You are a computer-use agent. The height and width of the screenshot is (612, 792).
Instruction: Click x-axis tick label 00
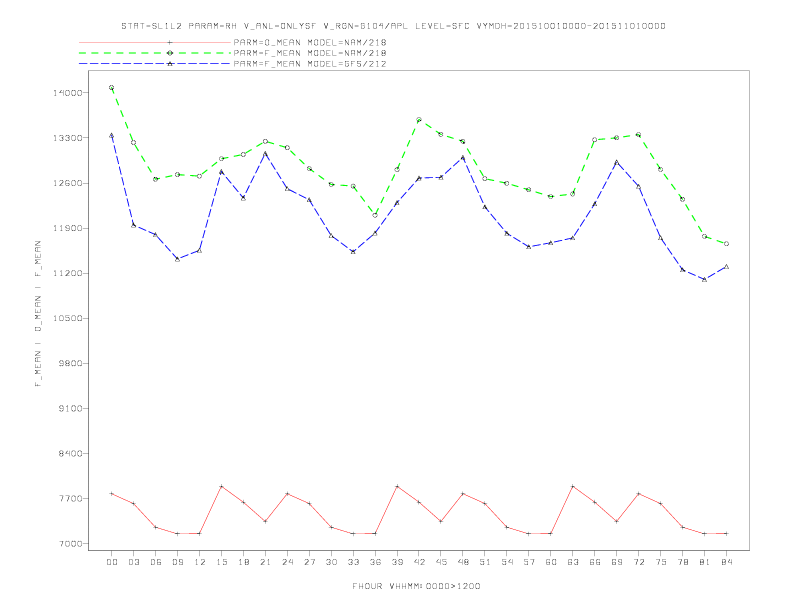(x=112, y=562)
